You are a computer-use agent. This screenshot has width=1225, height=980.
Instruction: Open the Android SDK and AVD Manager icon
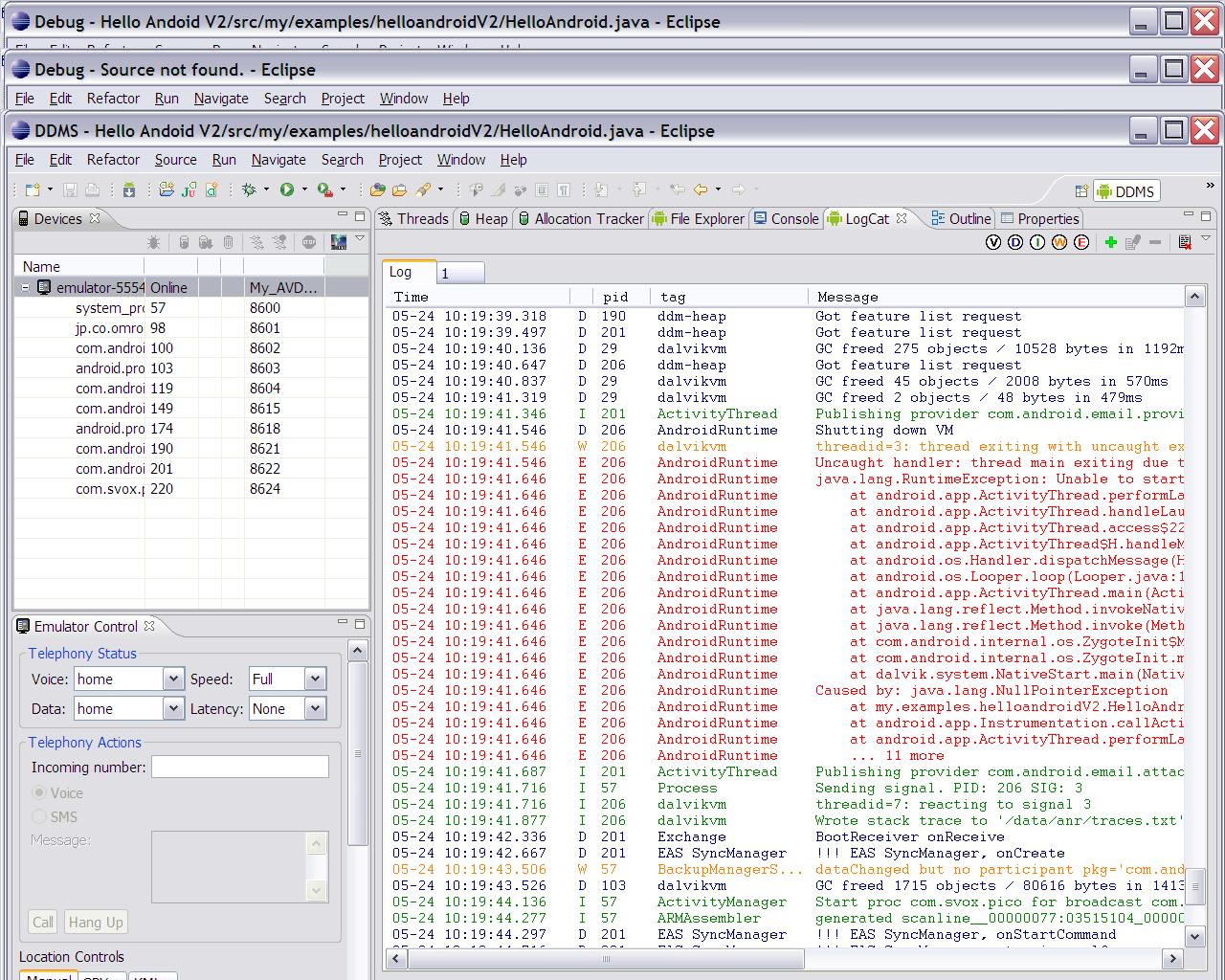(128, 189)
